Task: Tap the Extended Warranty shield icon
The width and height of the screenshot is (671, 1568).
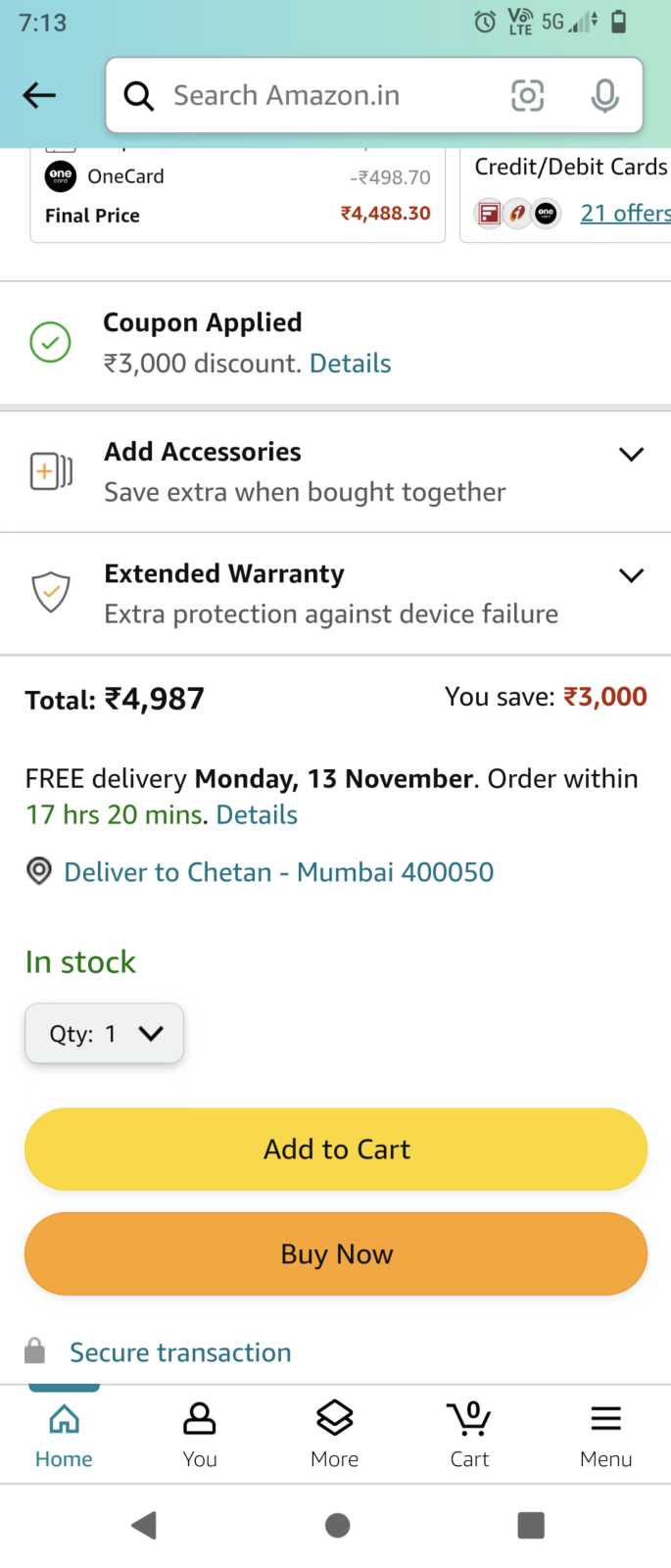Action: pyautogui.click(x=51, y=592)
